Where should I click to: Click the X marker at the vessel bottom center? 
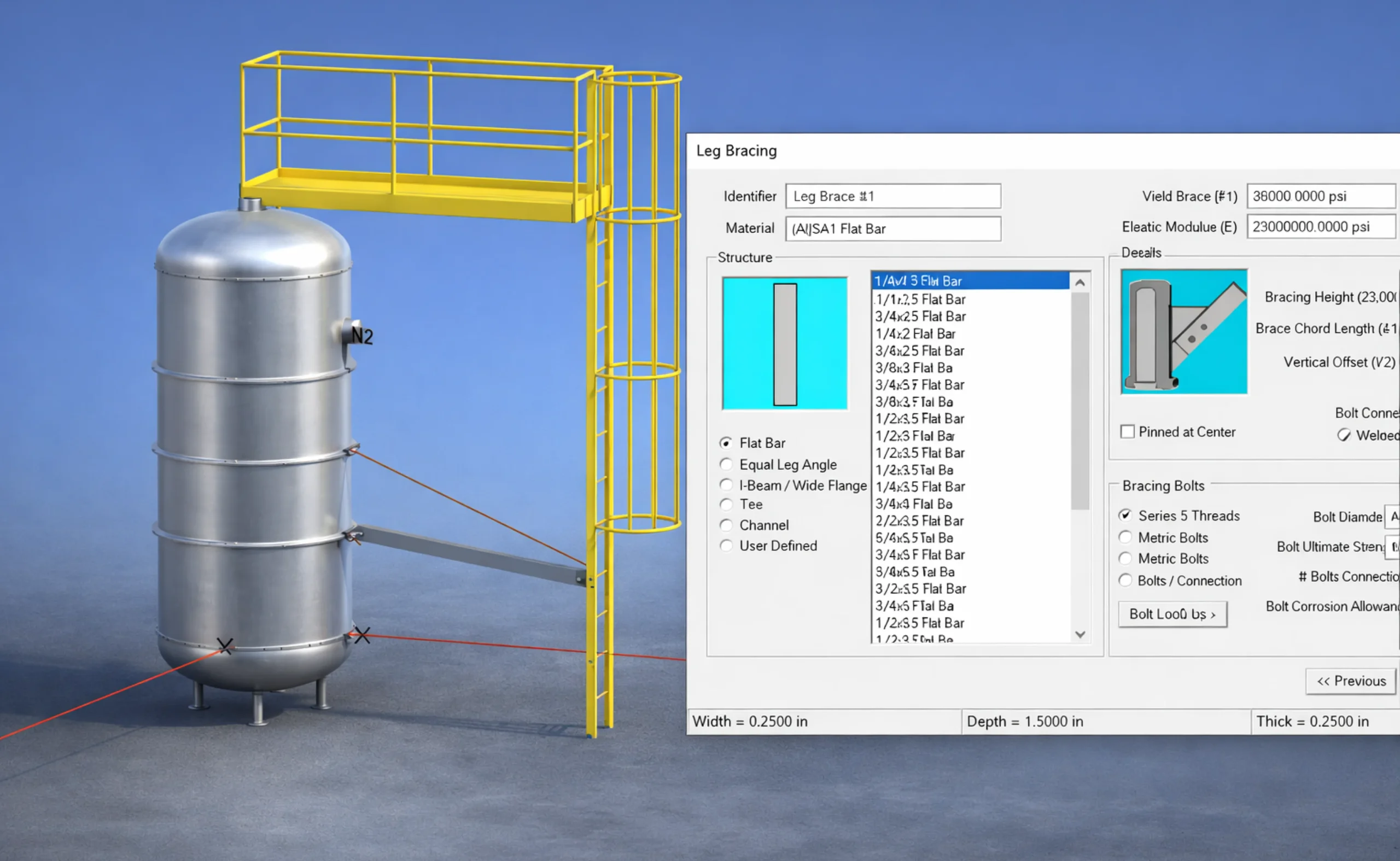[225, 646]
